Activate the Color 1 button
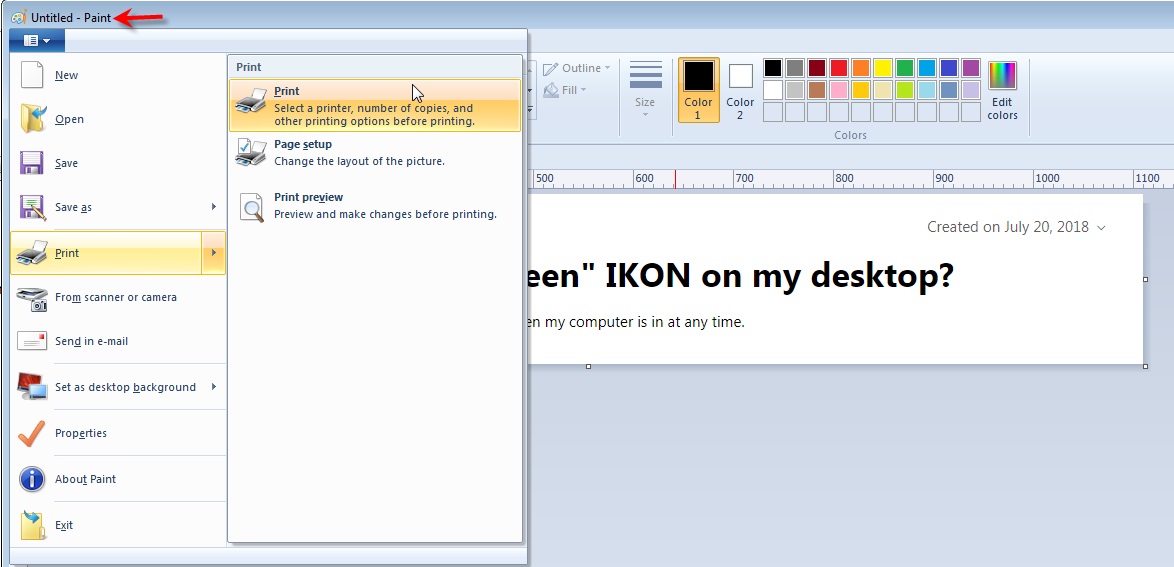 pos(699,90)
